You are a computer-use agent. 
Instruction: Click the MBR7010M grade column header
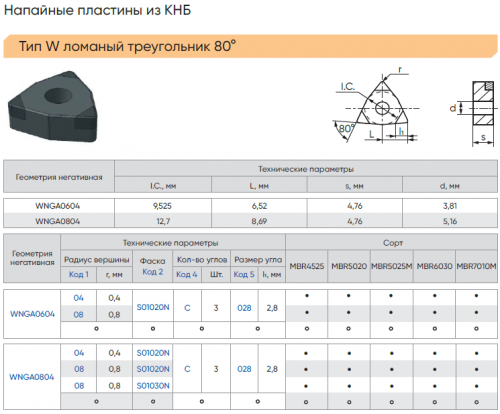click(x=476, y=266)
